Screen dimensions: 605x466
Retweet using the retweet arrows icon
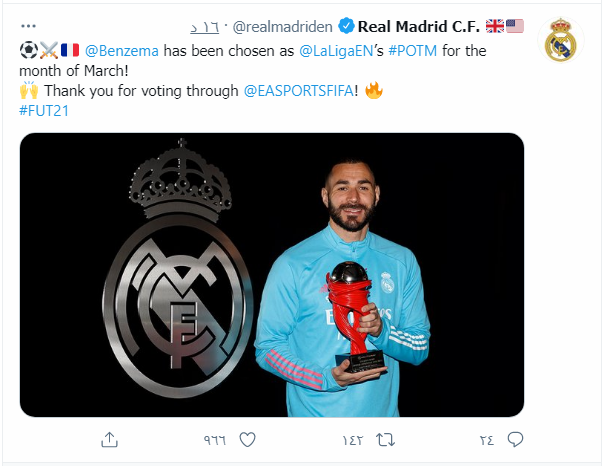click(x=384, y=439)
